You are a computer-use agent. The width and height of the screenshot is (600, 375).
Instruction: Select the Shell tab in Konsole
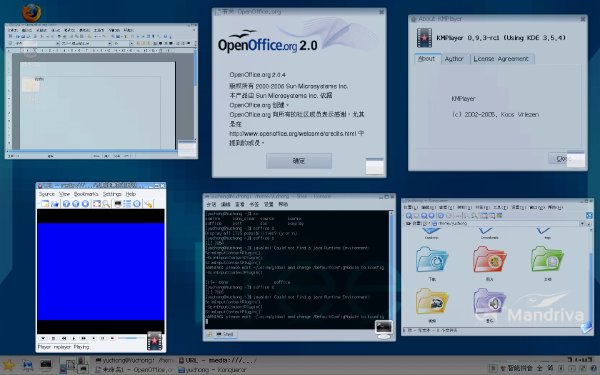[225, 334]
